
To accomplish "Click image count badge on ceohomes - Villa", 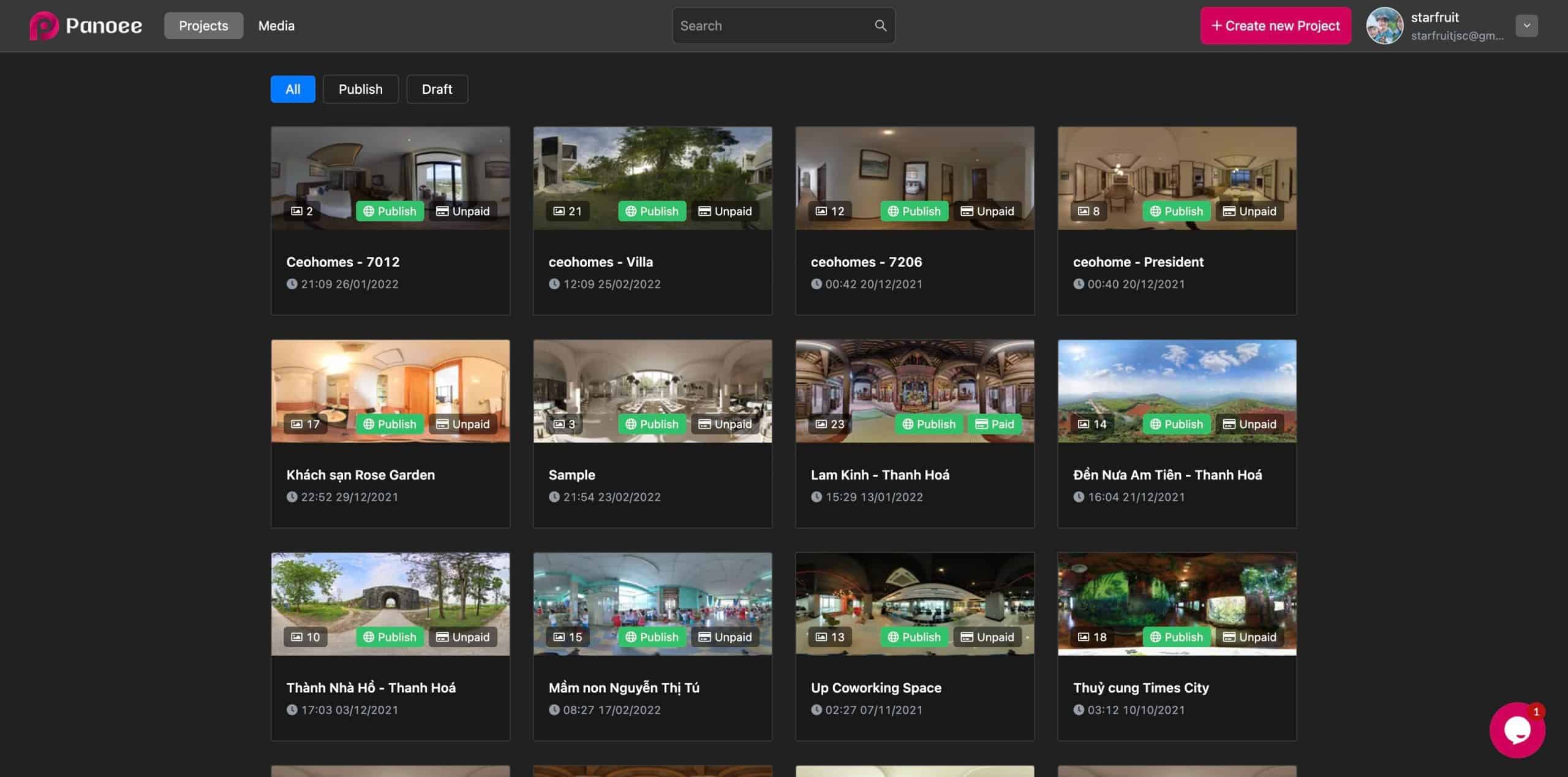I will click(x=567, y=211).
